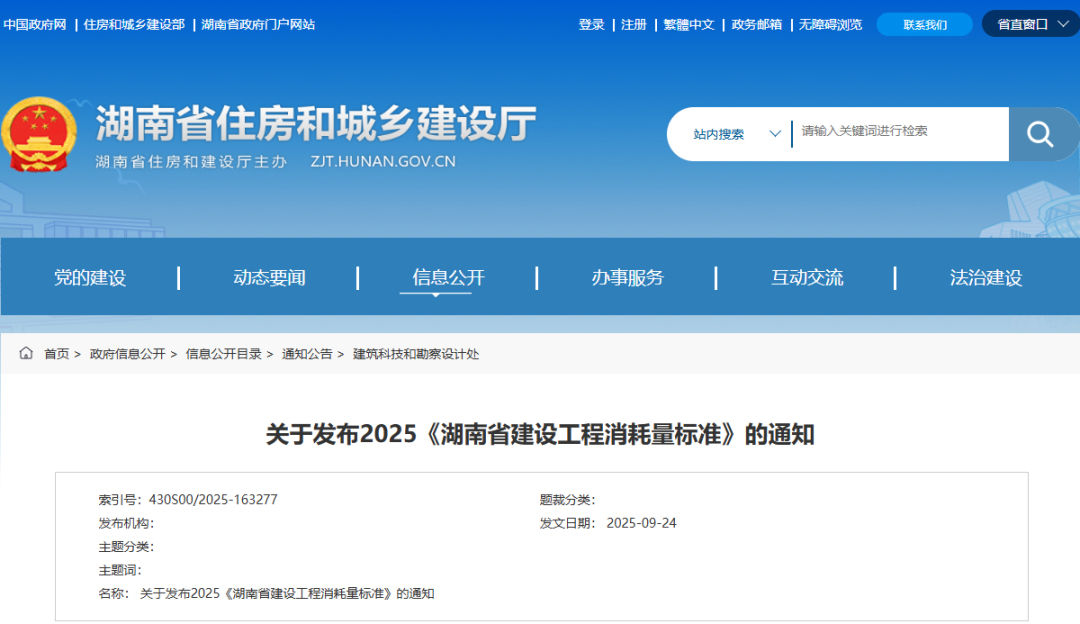Click the 注册 link
Screen dimensions: 1080x624
(x=634, y=24)
